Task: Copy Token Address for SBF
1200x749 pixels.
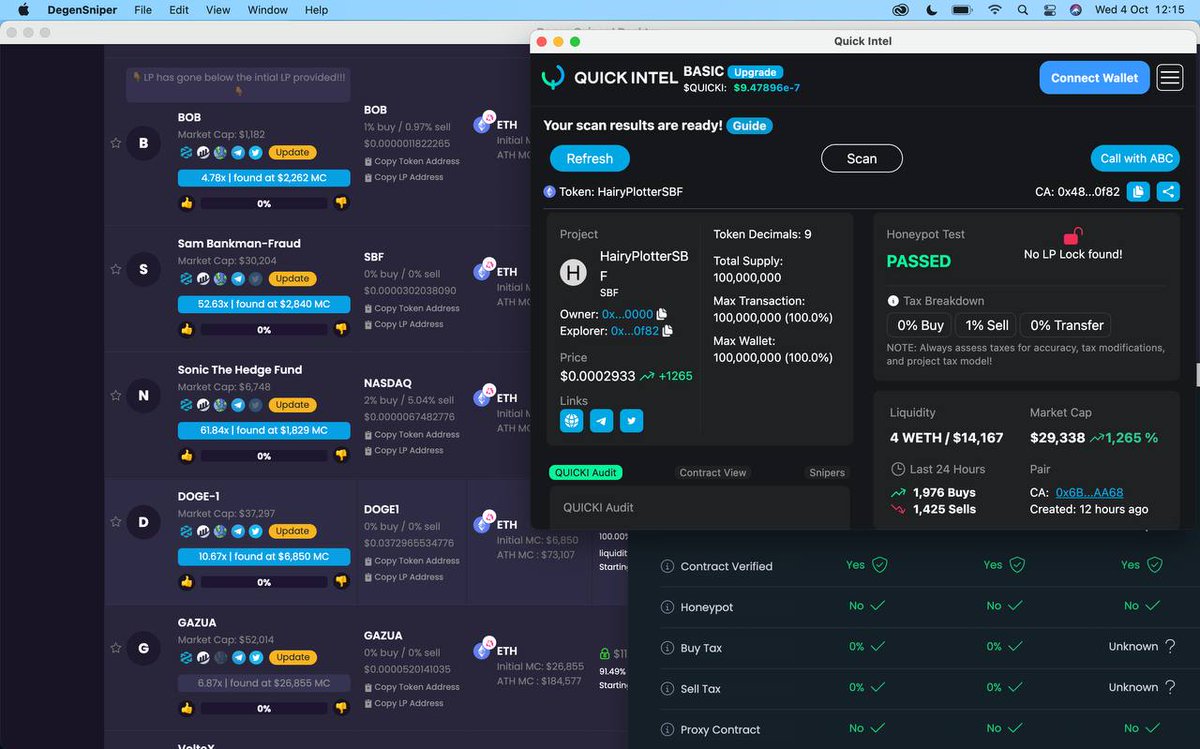Action: [x=411, y=308]
